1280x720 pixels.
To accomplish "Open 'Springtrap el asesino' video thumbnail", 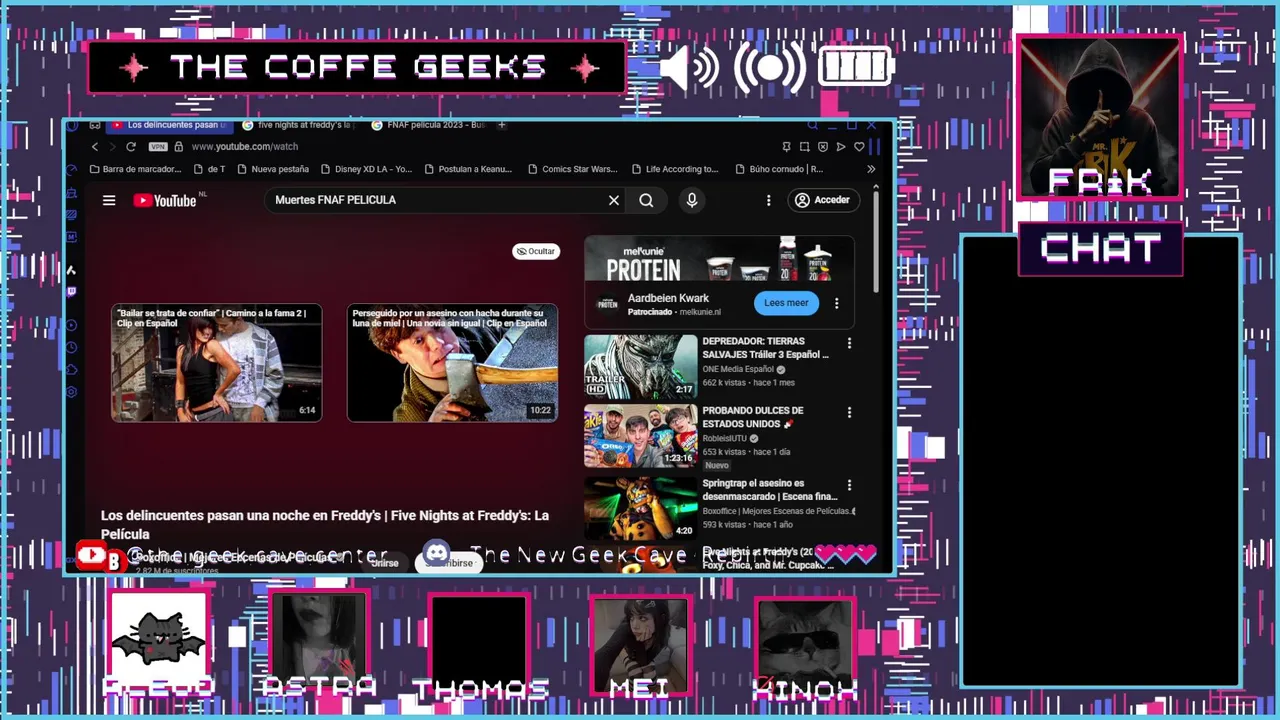I will click(640, 507).
